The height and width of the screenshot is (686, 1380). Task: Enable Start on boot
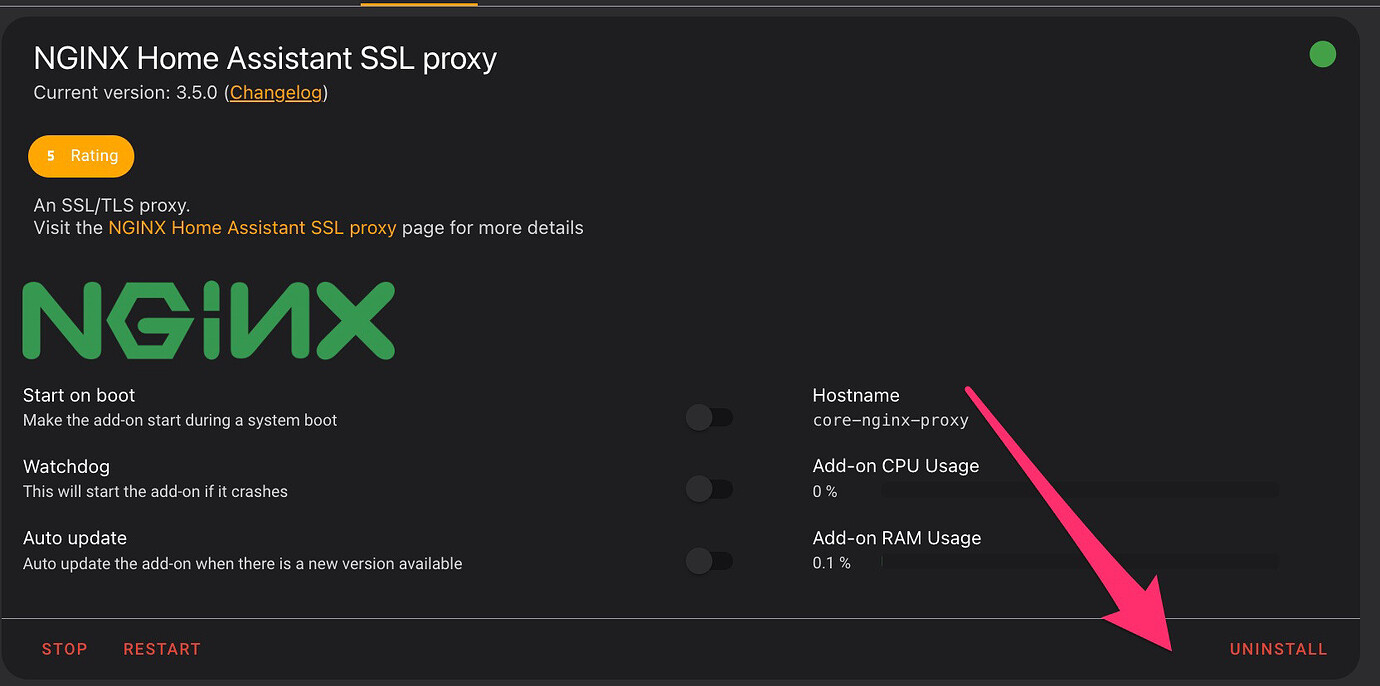(x=709, y=417)
